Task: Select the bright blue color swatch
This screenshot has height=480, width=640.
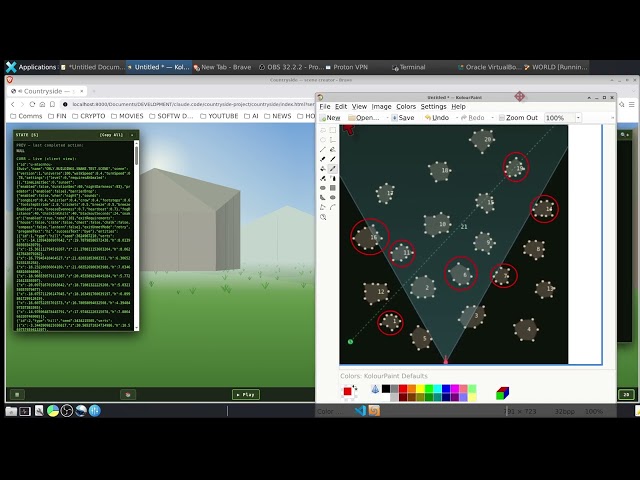Action: coord(446,389)
